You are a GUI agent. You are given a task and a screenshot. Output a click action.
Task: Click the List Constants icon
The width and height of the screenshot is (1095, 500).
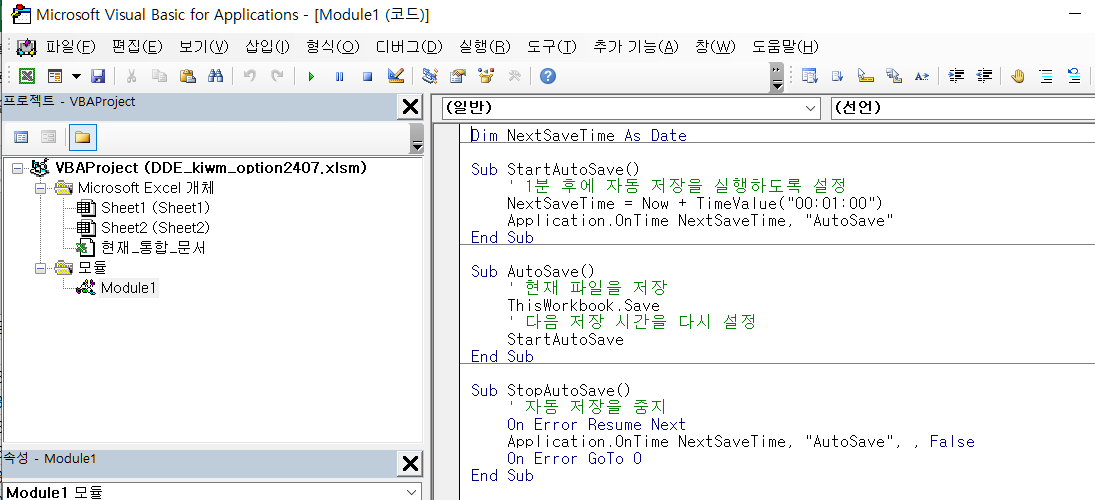837,76
